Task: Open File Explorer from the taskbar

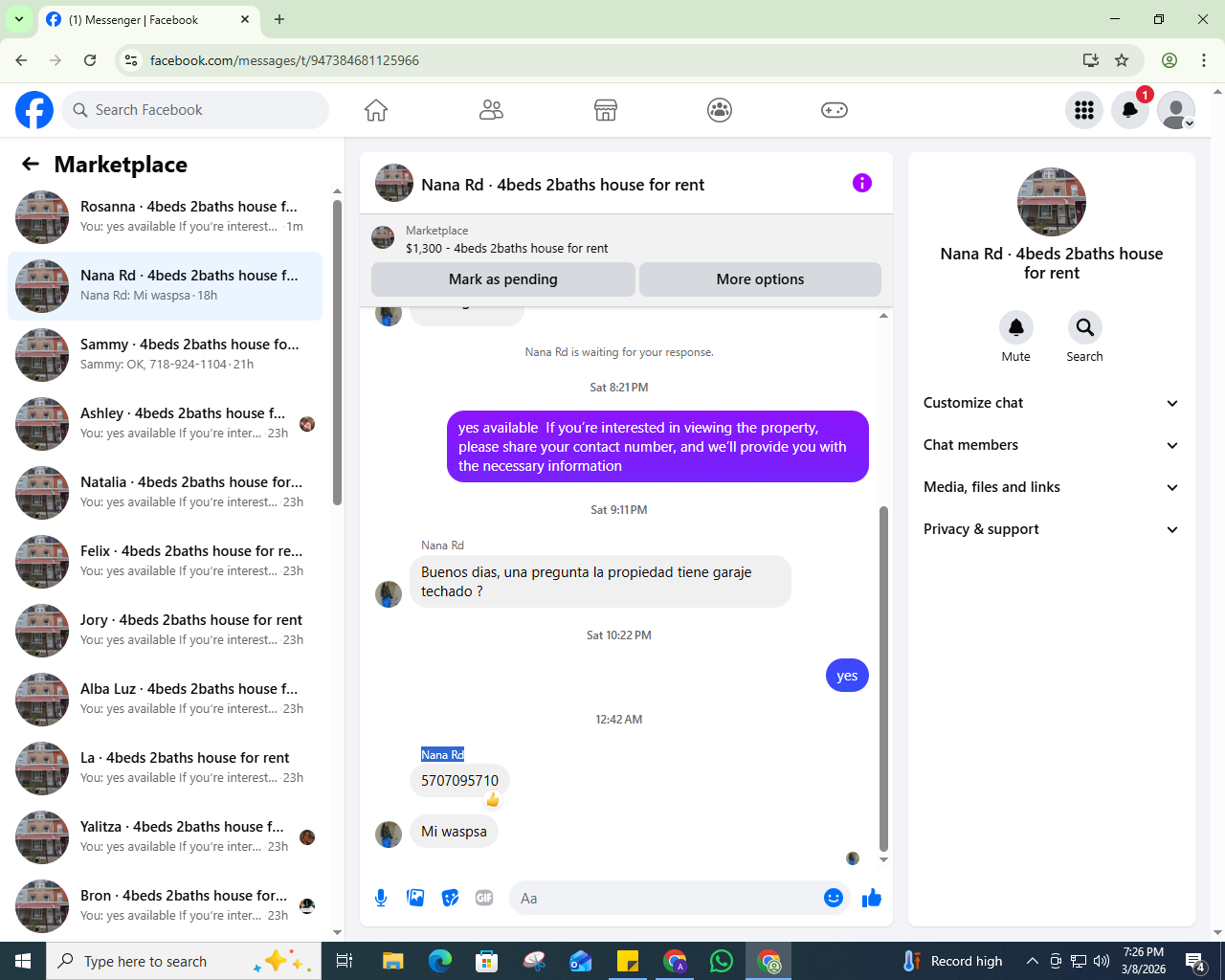Action: coord(392,961)
